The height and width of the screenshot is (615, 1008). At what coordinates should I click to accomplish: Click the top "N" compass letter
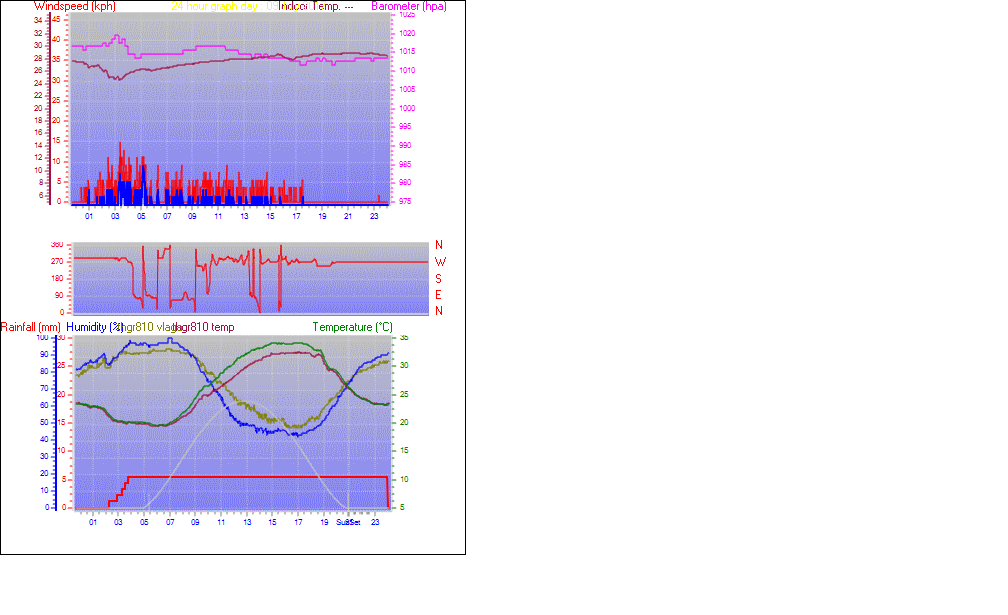[439, 245]
